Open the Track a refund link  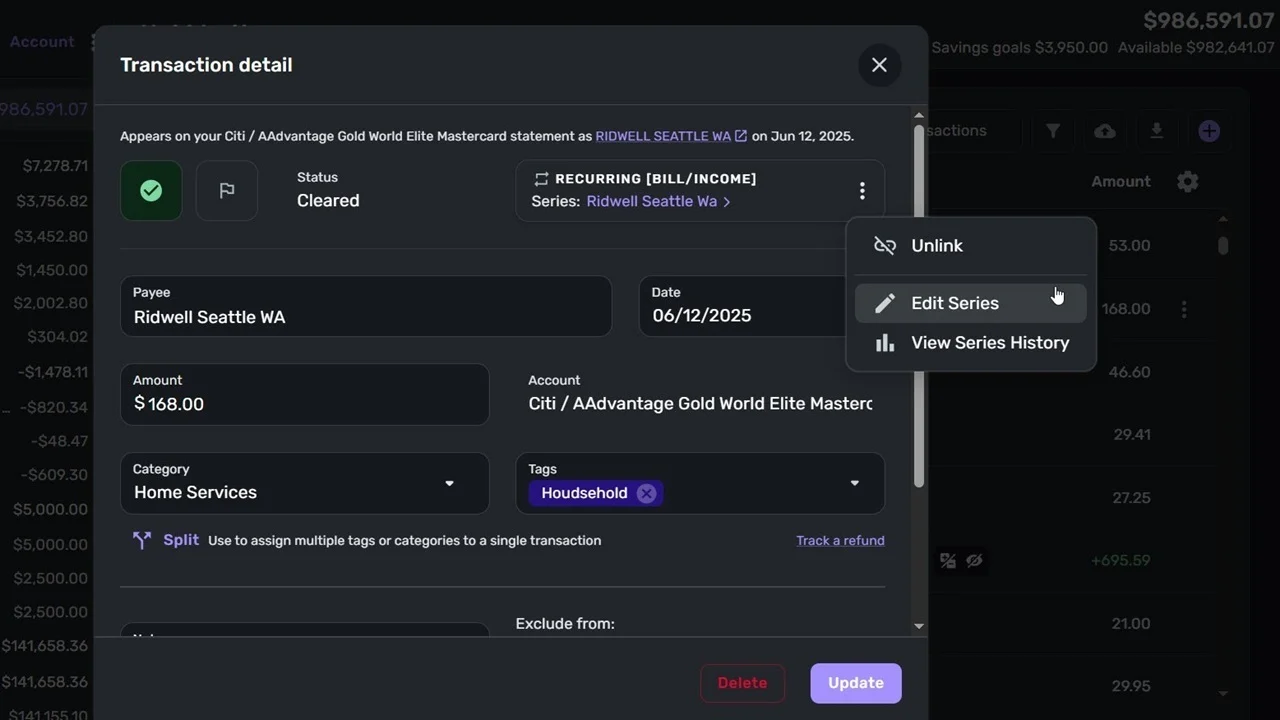tap(840, 540)
